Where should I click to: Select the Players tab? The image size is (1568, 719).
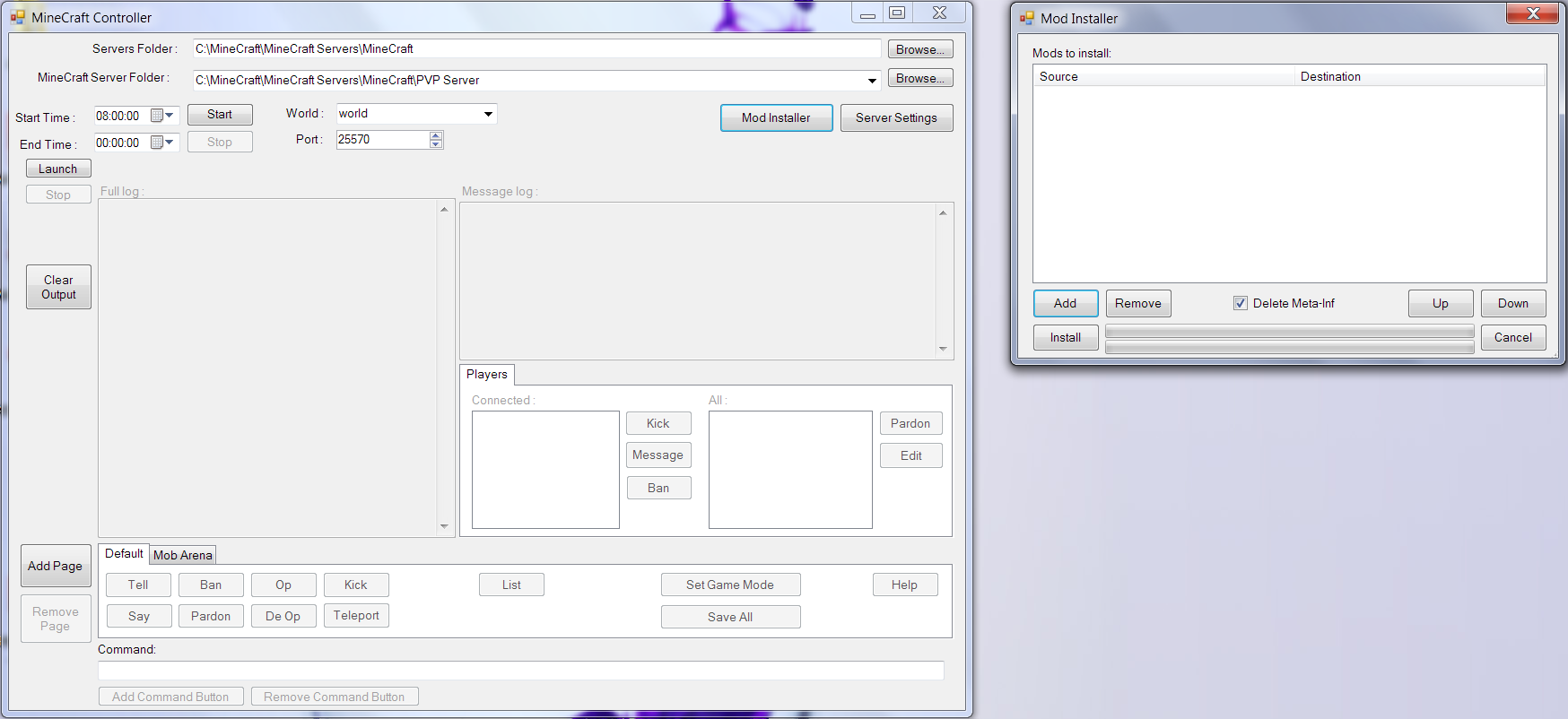click(487, 375)
